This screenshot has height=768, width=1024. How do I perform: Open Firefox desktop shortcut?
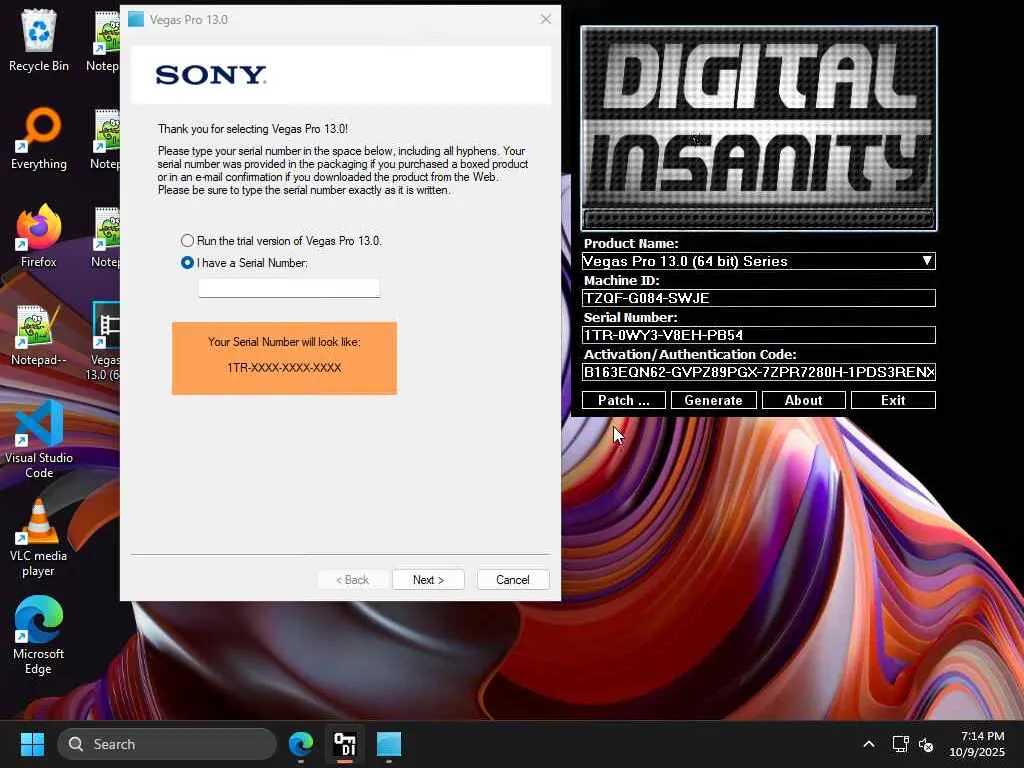click(x=39, y=235)
